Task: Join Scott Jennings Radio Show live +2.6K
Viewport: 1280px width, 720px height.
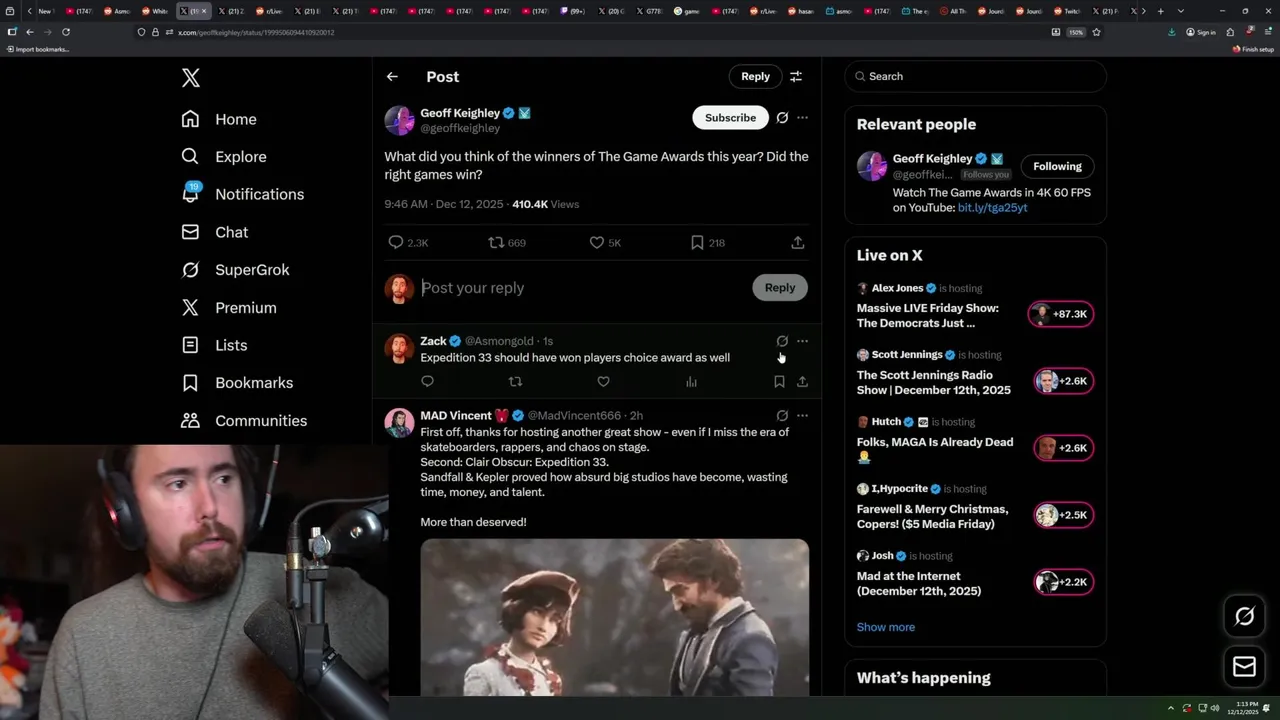Action: coord(1063,381)
